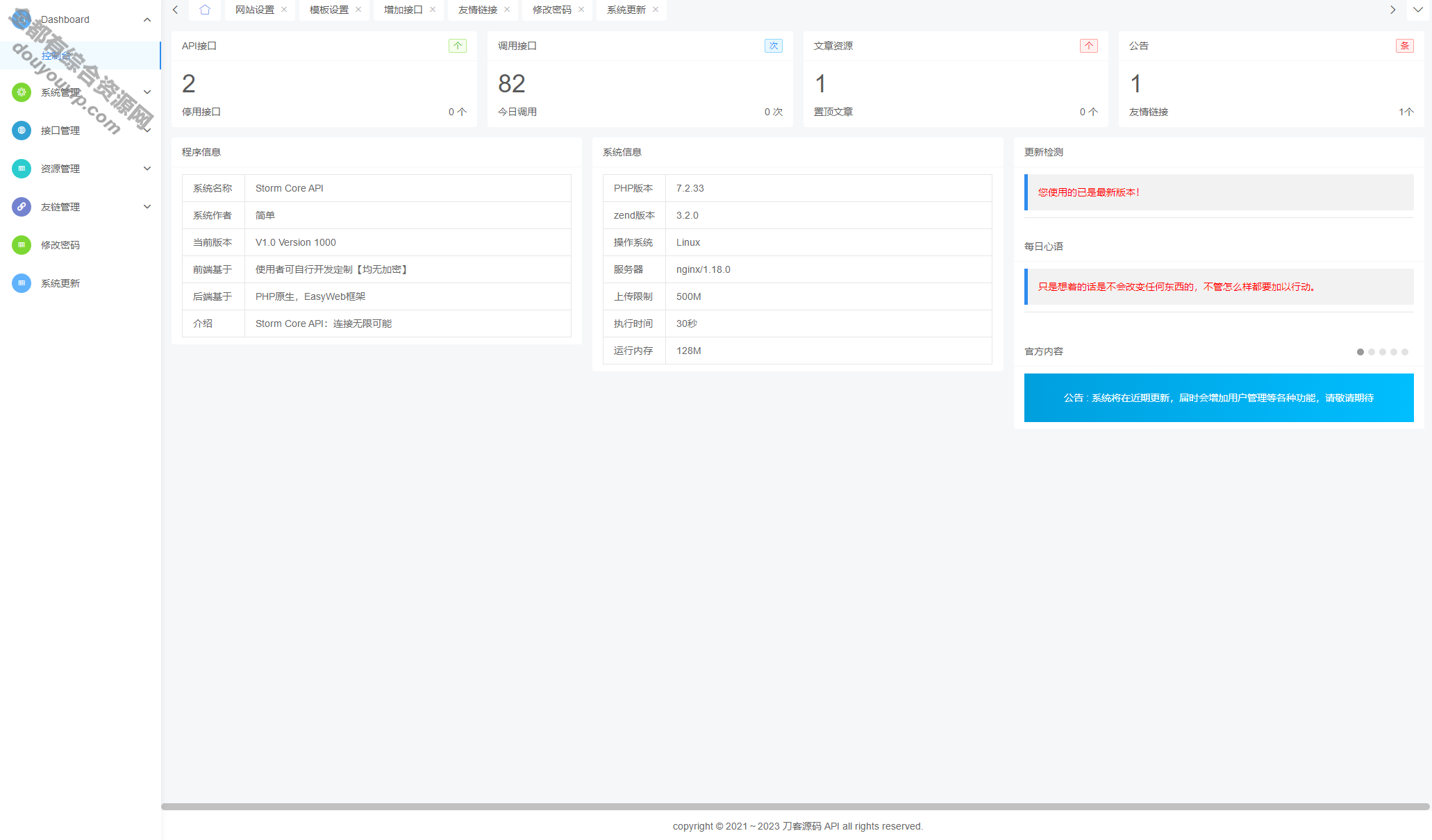This screenshot has width=1432, height=840.
Task: Close the 模板设置 tab
Action: pyautogui.click(x=358, y=10)
